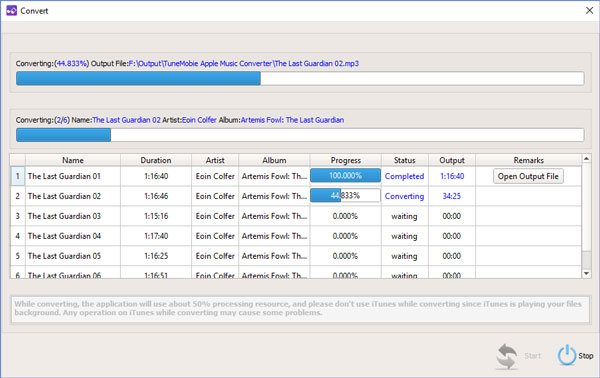Click the table scrollbar down arrow
Image resolution: width=600 pixels, height=378 pixels.
[586, 273]
